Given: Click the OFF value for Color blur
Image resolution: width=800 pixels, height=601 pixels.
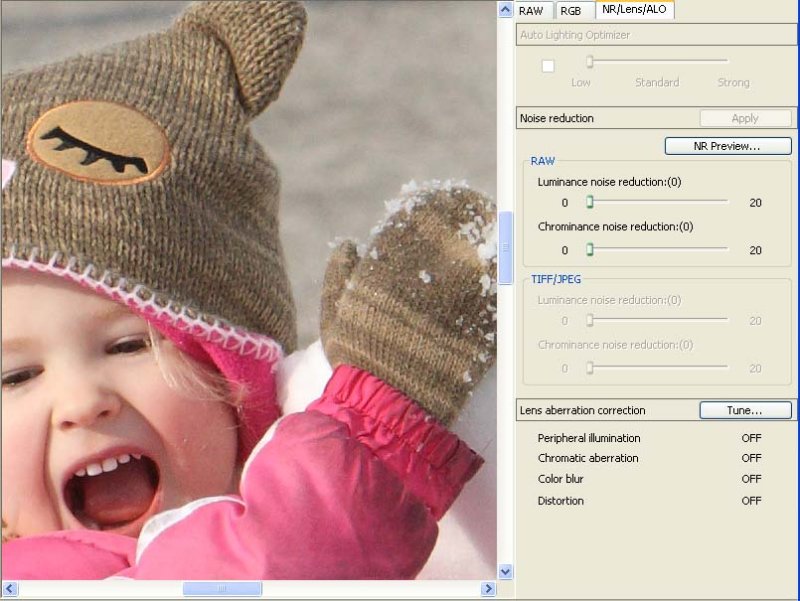Looking at the screenshot, I should tap(751, 479).
